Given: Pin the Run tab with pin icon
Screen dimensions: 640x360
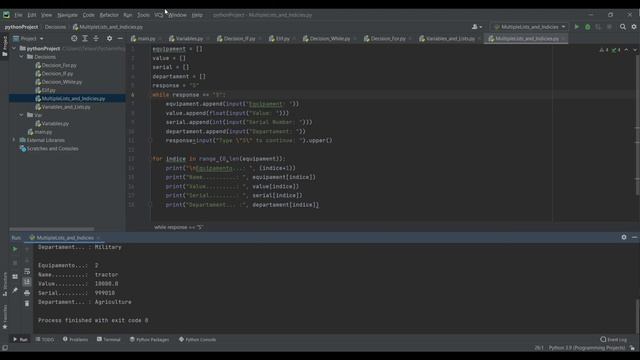Looking at the screenshot, I should (x=15, y=291).
